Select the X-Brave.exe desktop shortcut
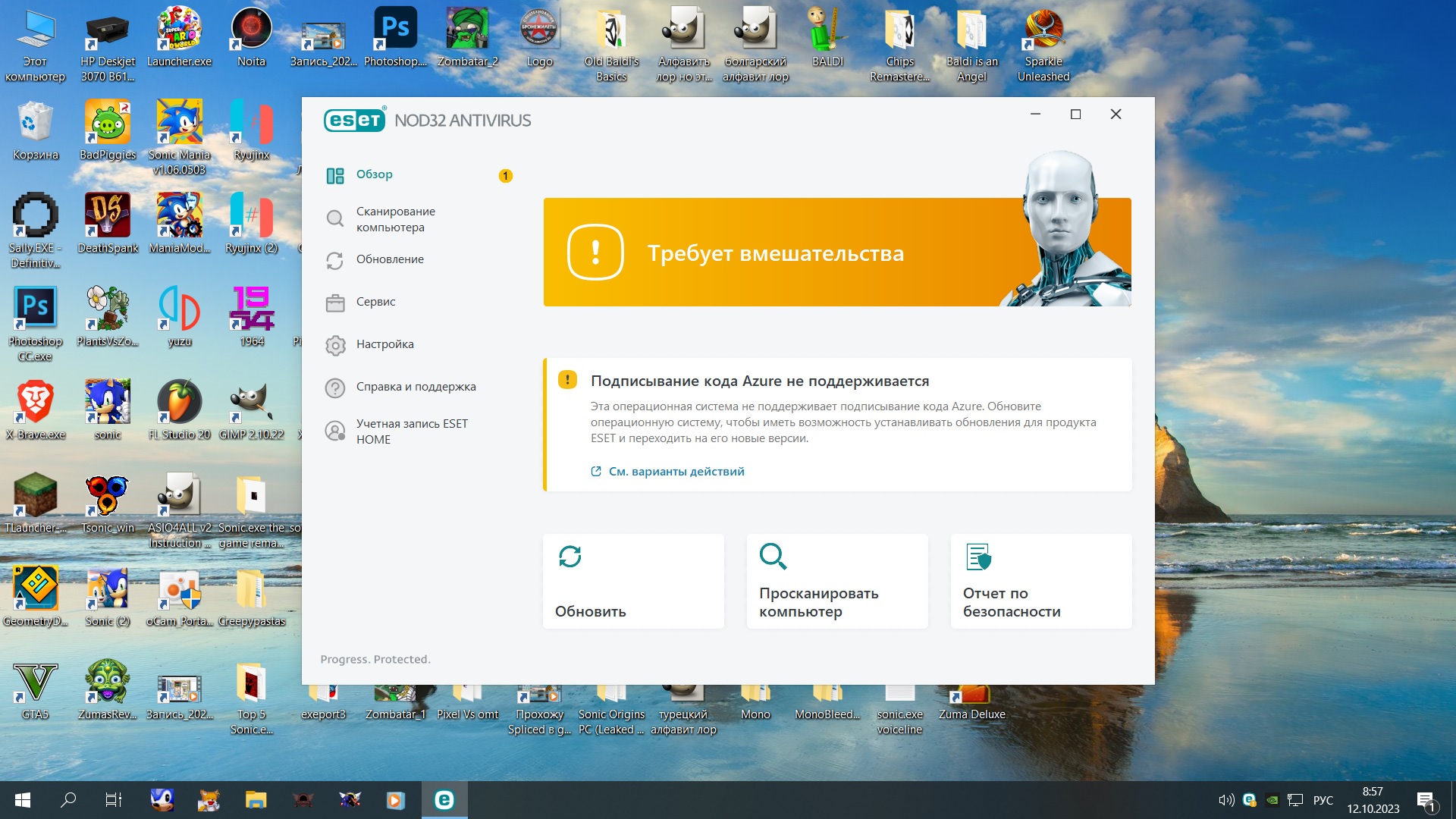Screen dimensions: 1456x819 pos(35,410)
